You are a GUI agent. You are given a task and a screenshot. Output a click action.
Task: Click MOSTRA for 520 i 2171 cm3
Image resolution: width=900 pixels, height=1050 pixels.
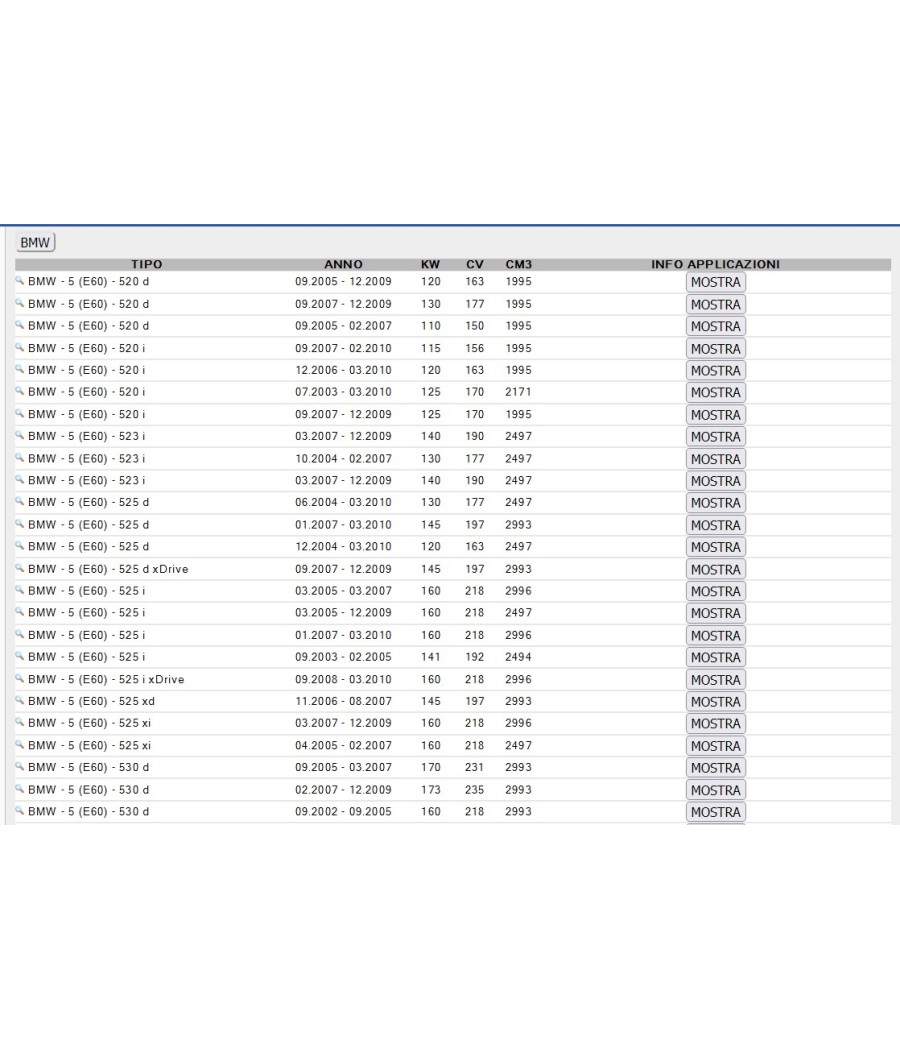[715, 392]
